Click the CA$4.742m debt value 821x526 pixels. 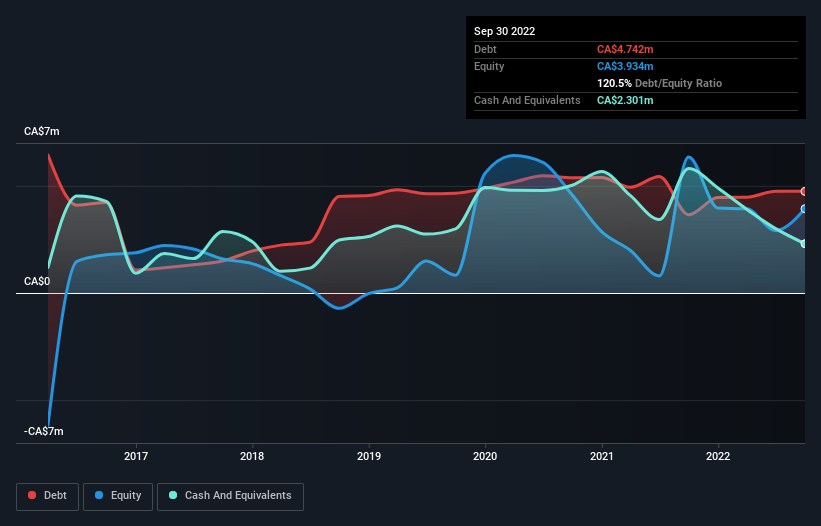pos(625,49)
